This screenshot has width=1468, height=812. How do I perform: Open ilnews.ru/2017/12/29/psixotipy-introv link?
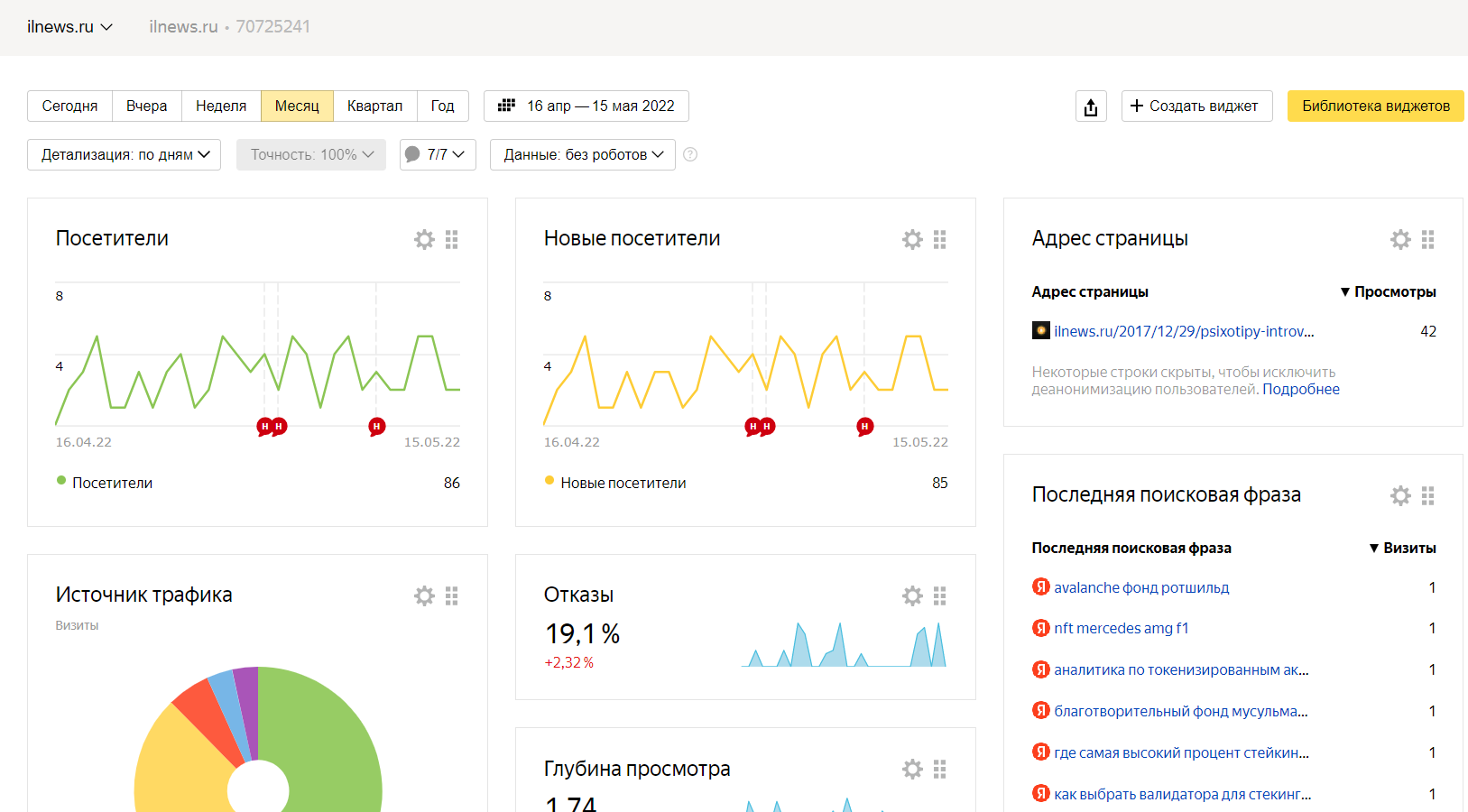(1184, 331)
